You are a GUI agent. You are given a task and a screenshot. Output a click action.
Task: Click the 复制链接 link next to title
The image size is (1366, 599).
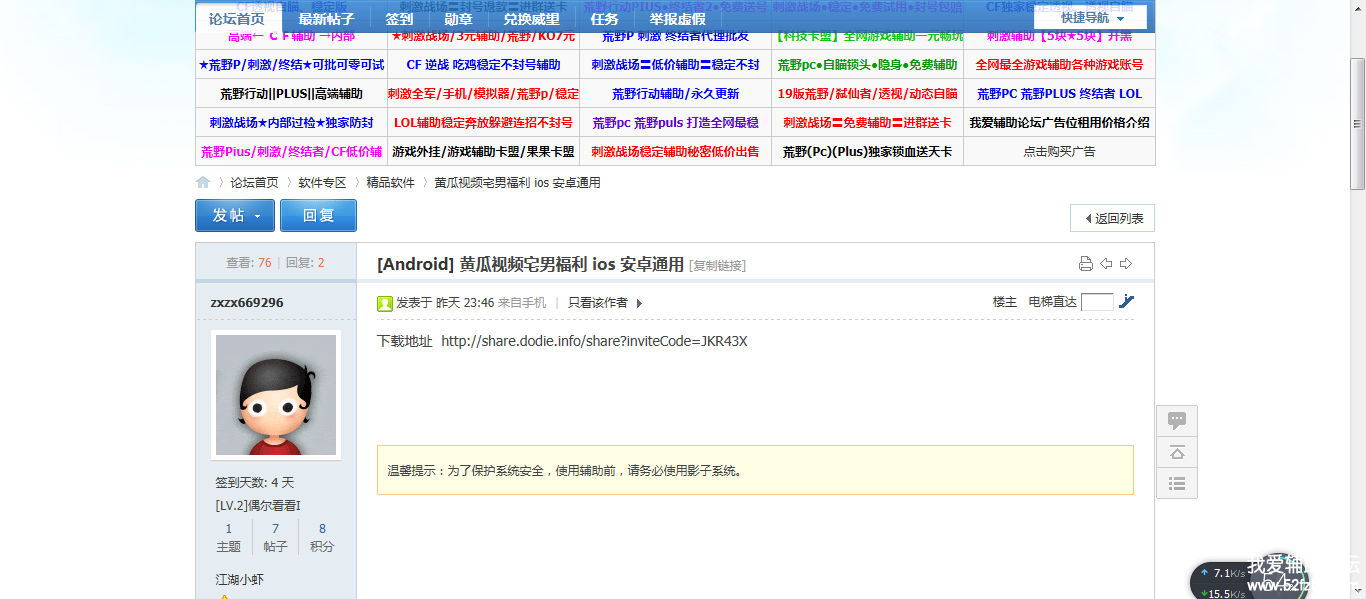[x=717, y=266]
